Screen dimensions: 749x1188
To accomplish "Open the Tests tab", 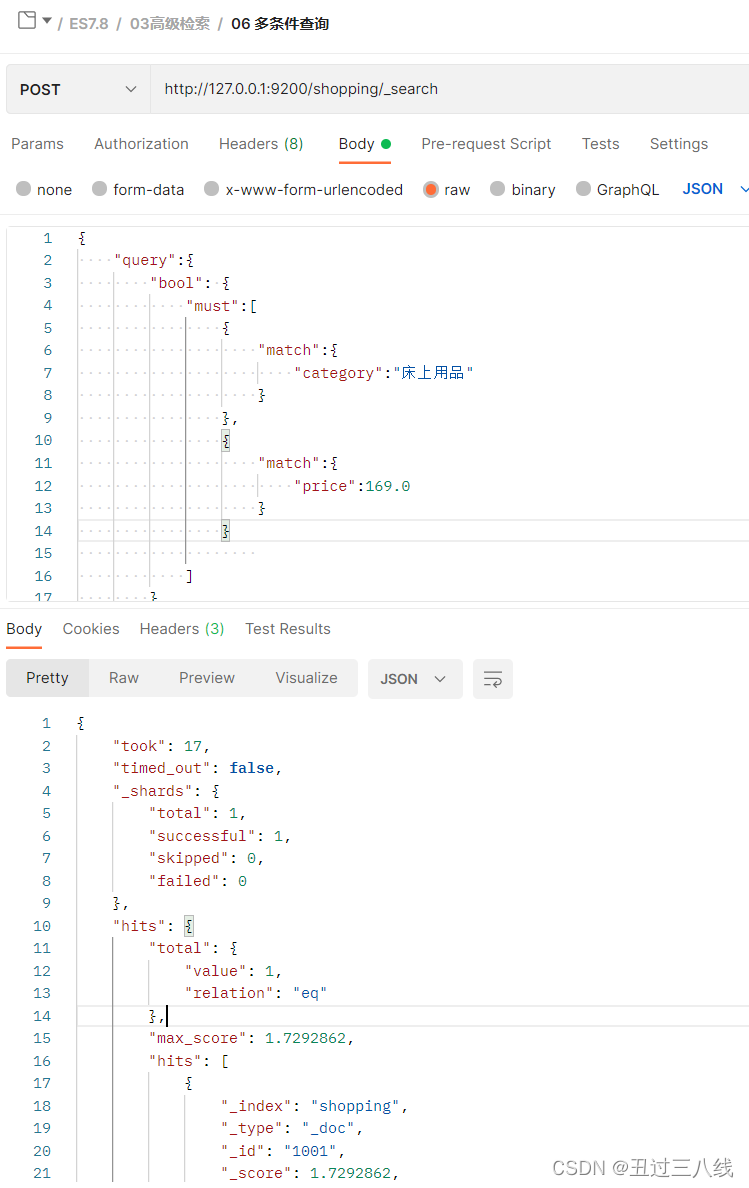I will [601, 144].
